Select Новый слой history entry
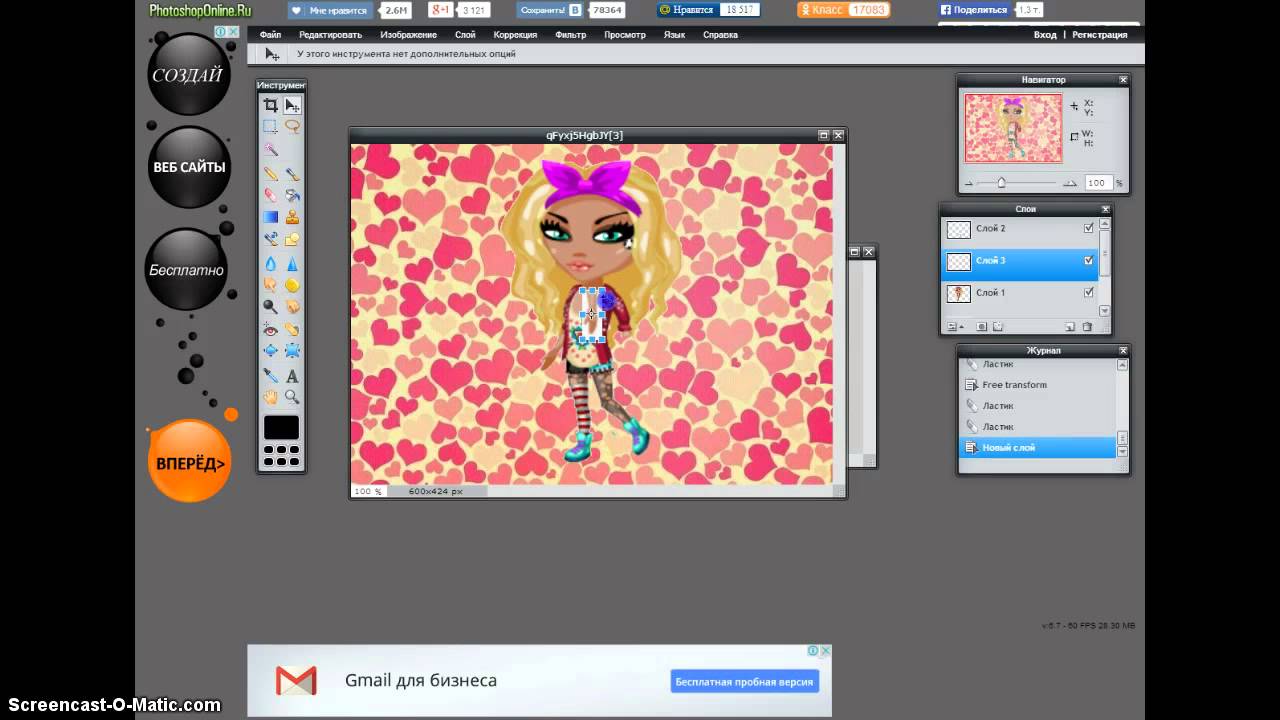1280x720 pixels. [x=1038, y=447]
